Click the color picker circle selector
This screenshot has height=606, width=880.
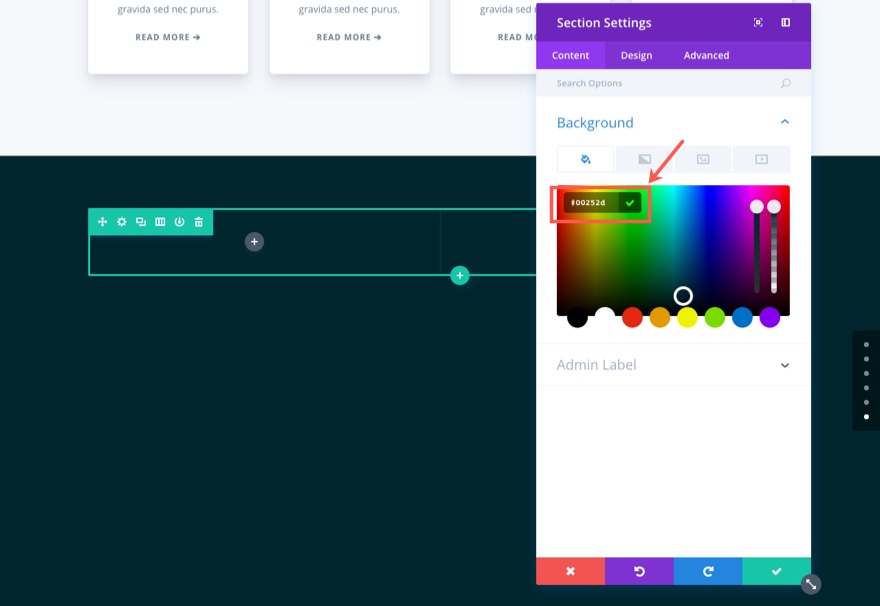(x=683, y=296)
